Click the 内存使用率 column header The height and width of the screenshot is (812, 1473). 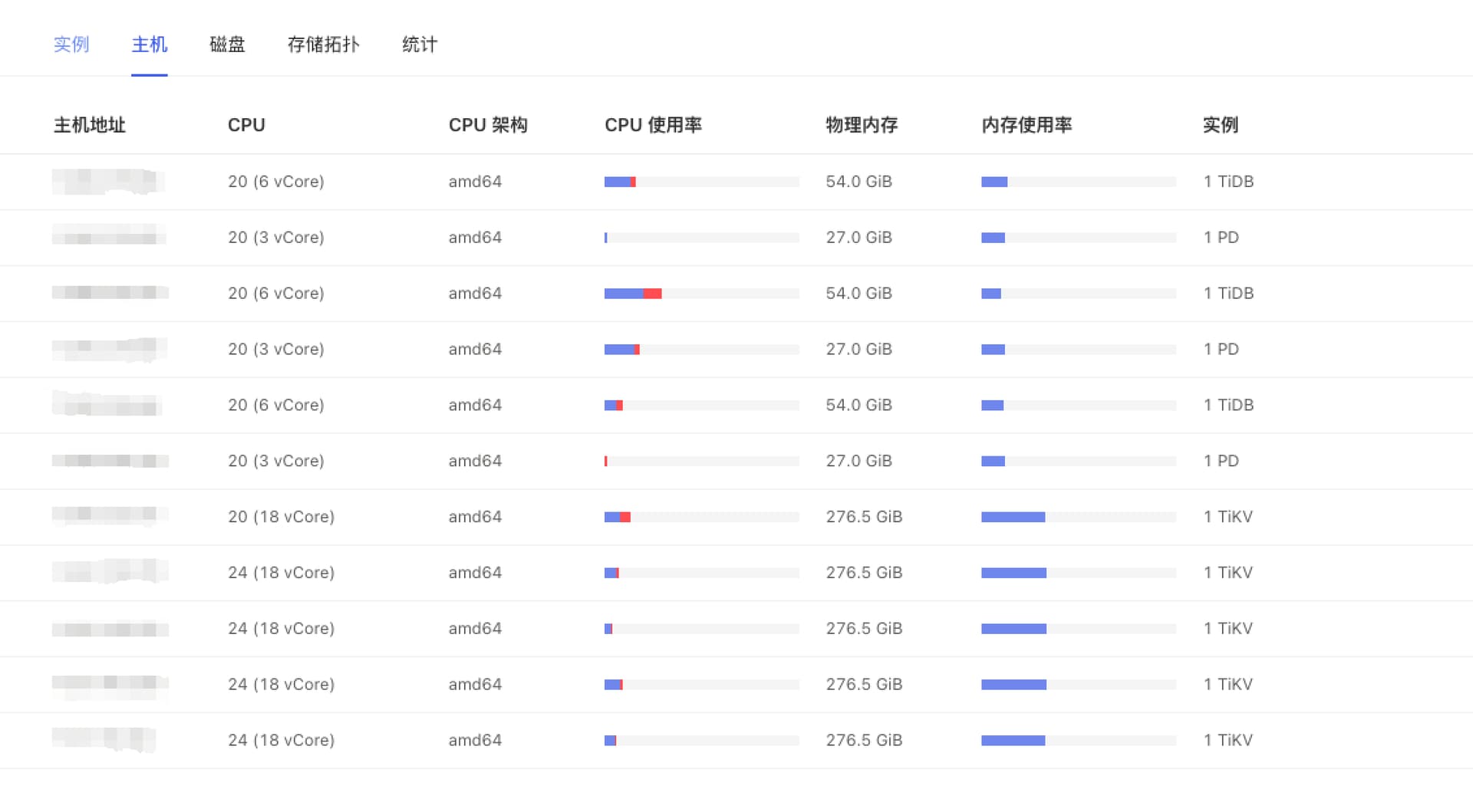(x=1026, y=125)
